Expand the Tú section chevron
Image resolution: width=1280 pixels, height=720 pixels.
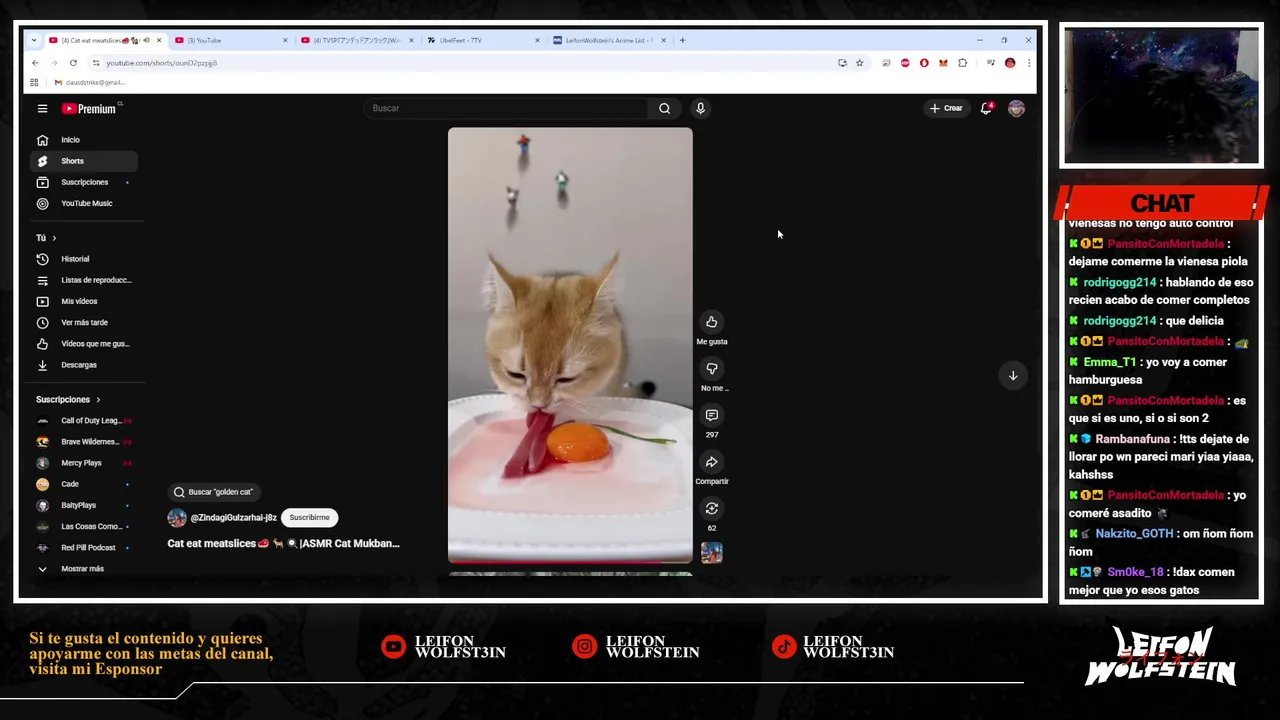(54, 238)
